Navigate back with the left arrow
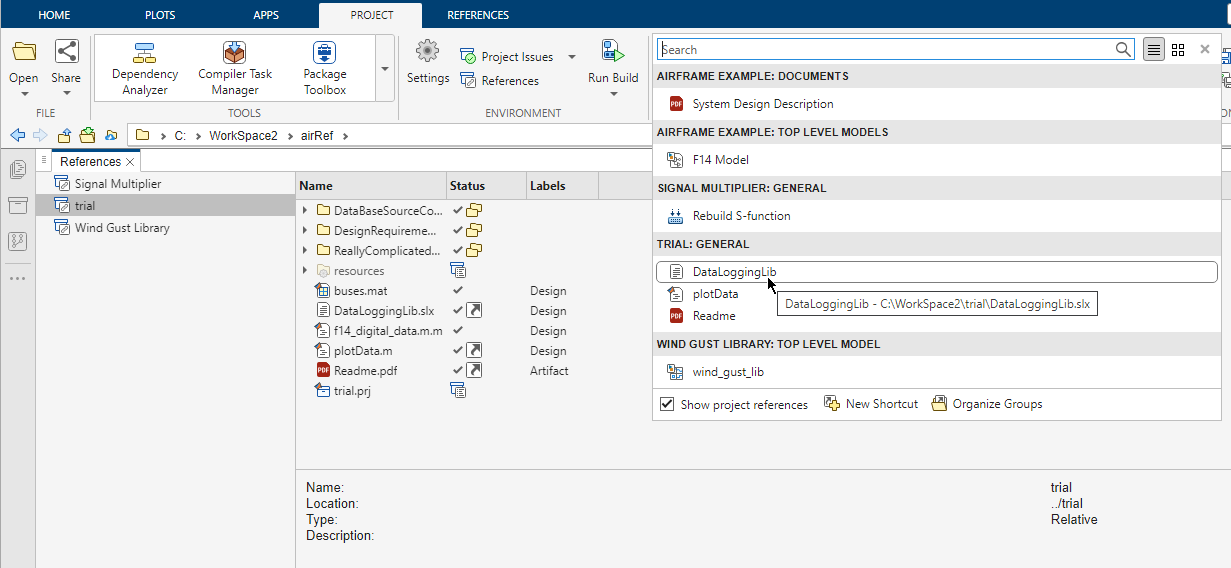 (18, 135)
